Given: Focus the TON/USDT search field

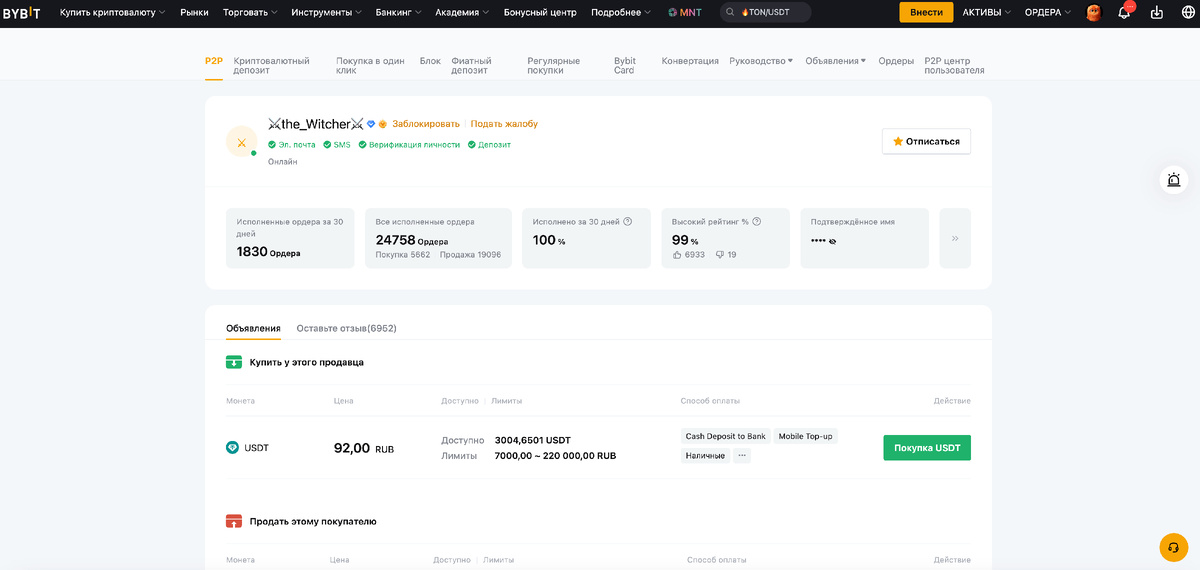Looking at the screenshot, I should point(765,13).
